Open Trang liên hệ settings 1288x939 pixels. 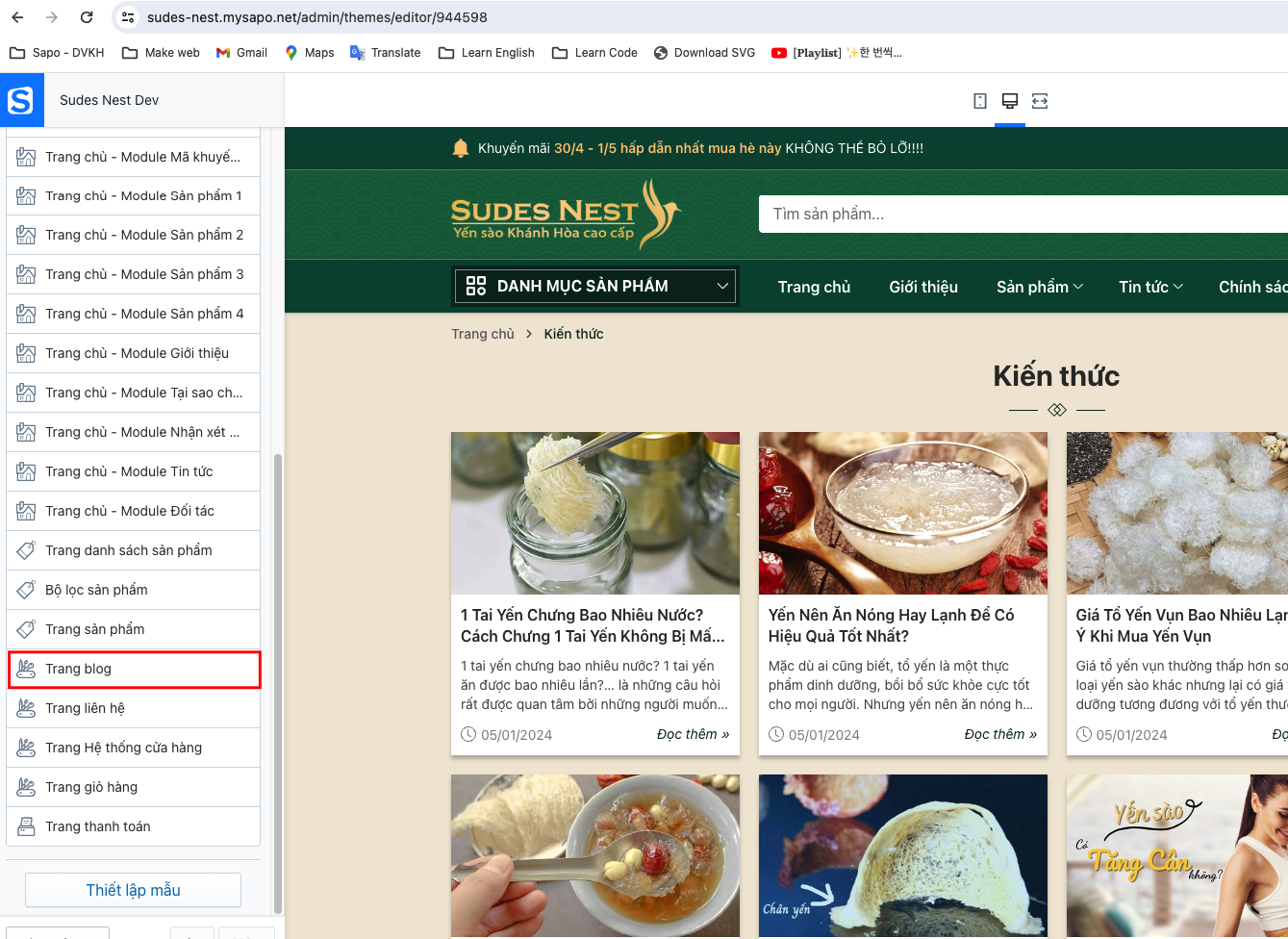(134, 708)
